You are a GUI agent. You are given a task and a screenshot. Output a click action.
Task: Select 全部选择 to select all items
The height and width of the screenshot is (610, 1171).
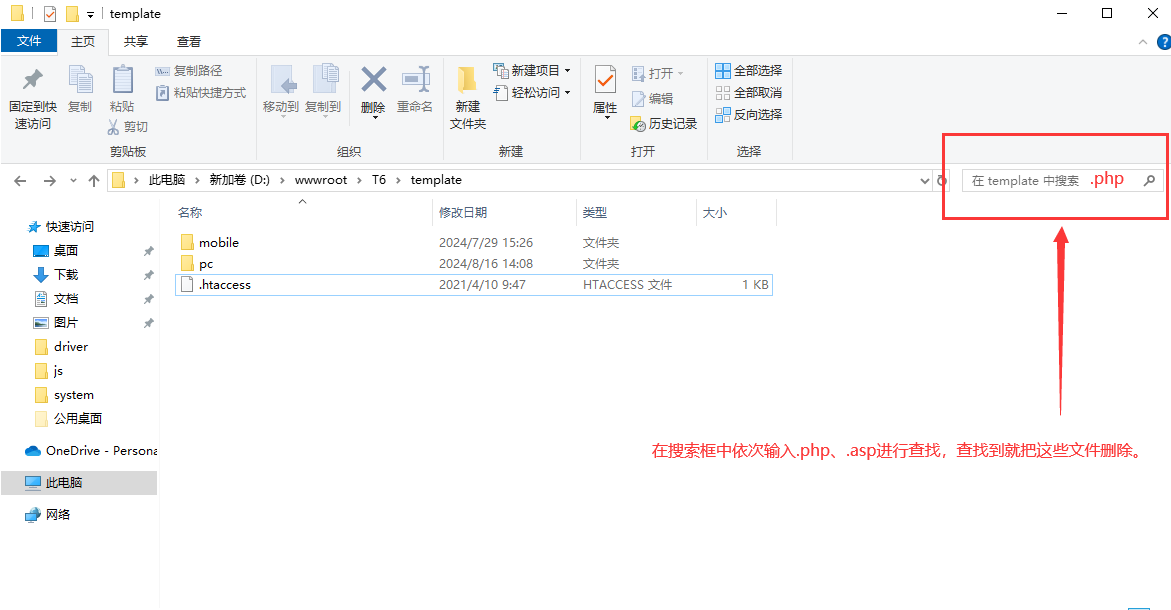[x=748, y=70]
